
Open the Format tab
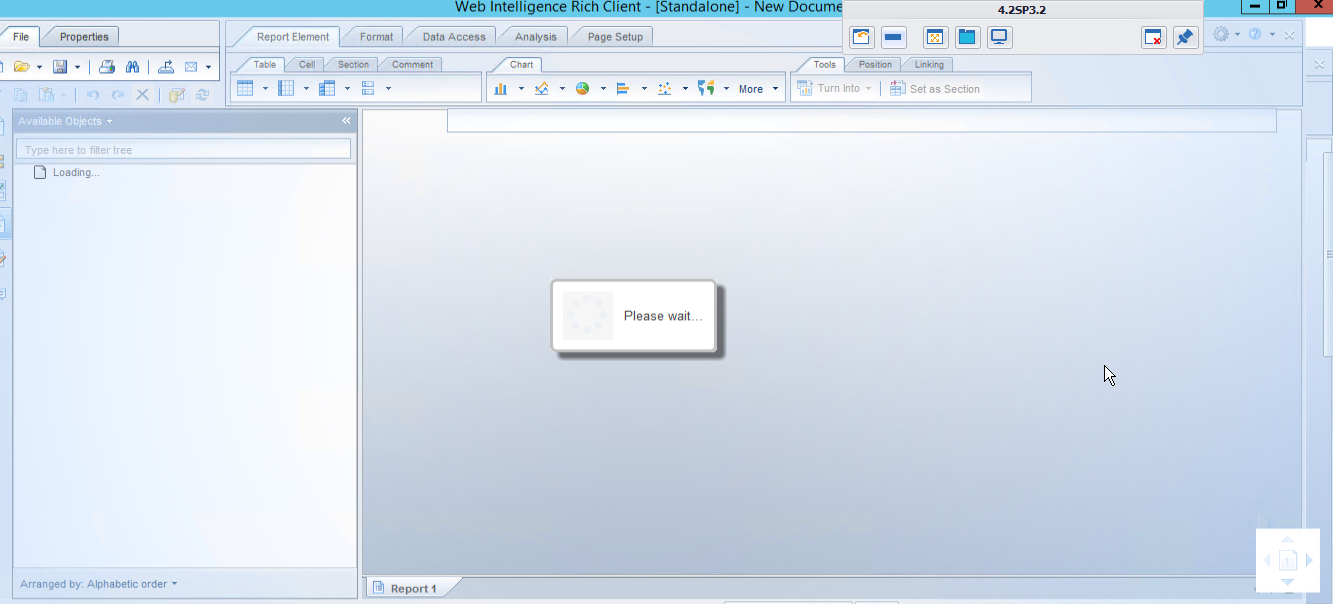(x=377, y=37)
